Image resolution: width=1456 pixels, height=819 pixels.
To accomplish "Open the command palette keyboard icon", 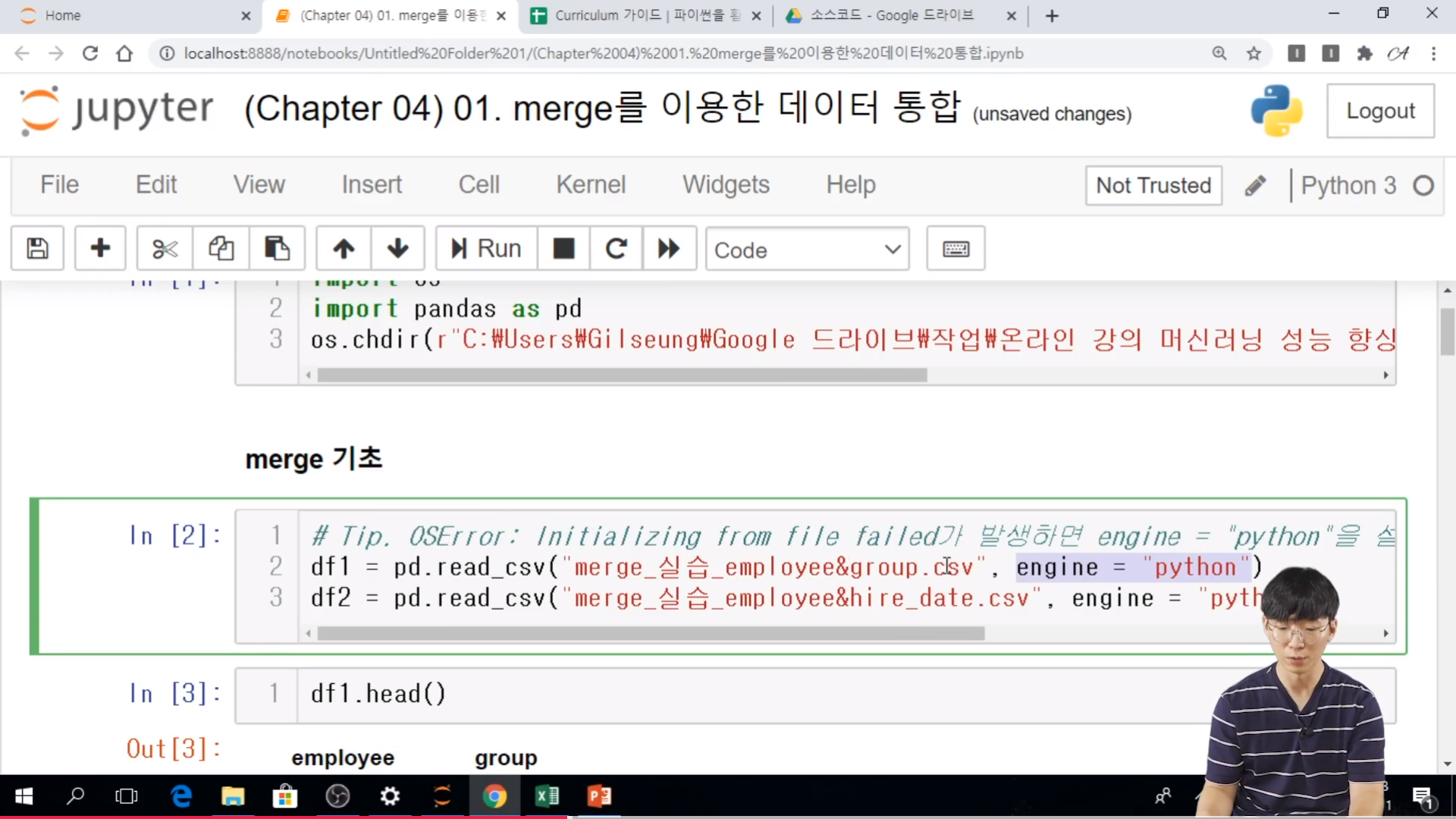I will coord(955,248).
